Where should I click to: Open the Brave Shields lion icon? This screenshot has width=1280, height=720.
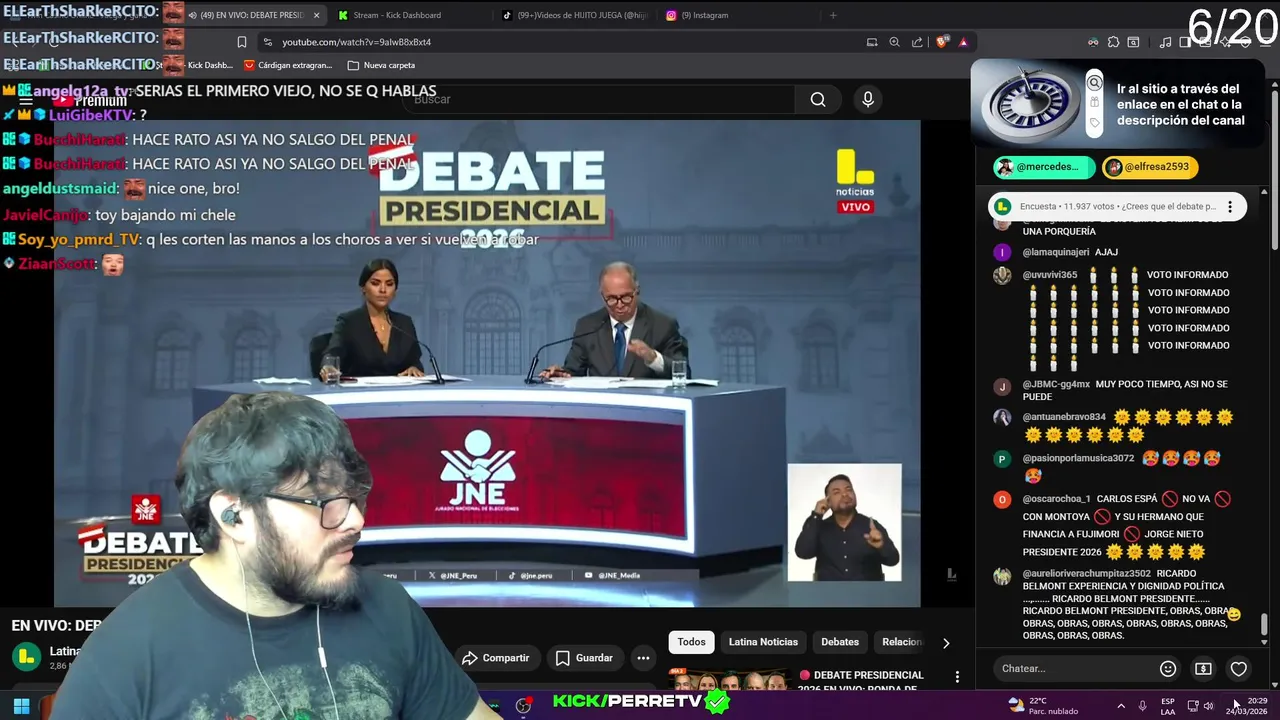coord(941,42)
